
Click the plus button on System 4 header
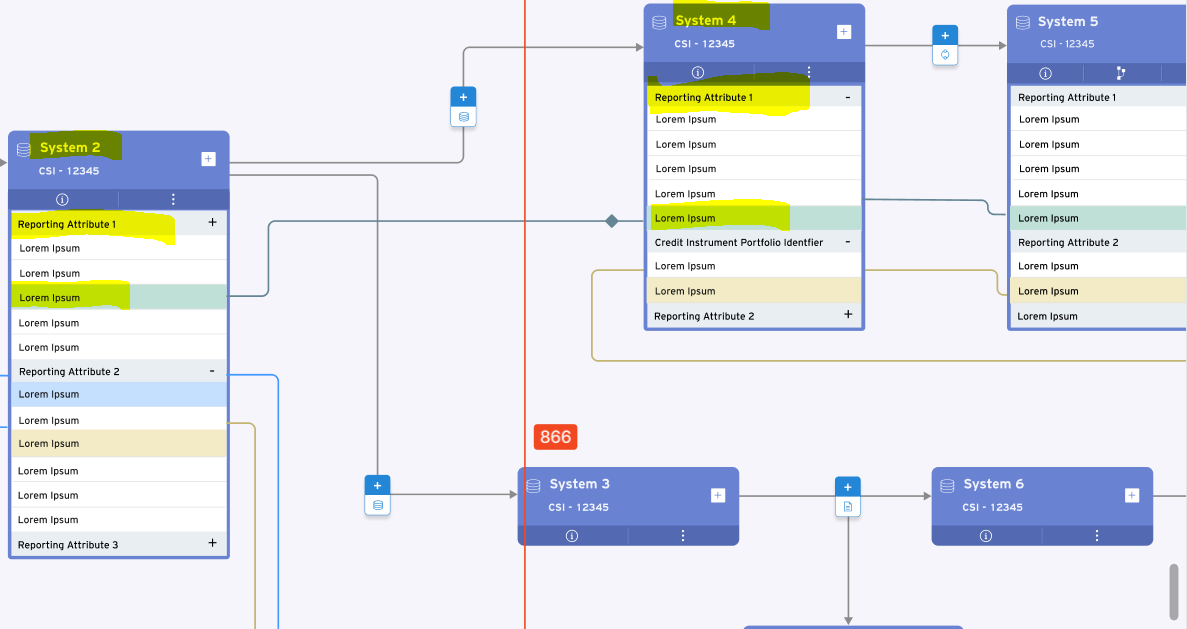point(843,30)
